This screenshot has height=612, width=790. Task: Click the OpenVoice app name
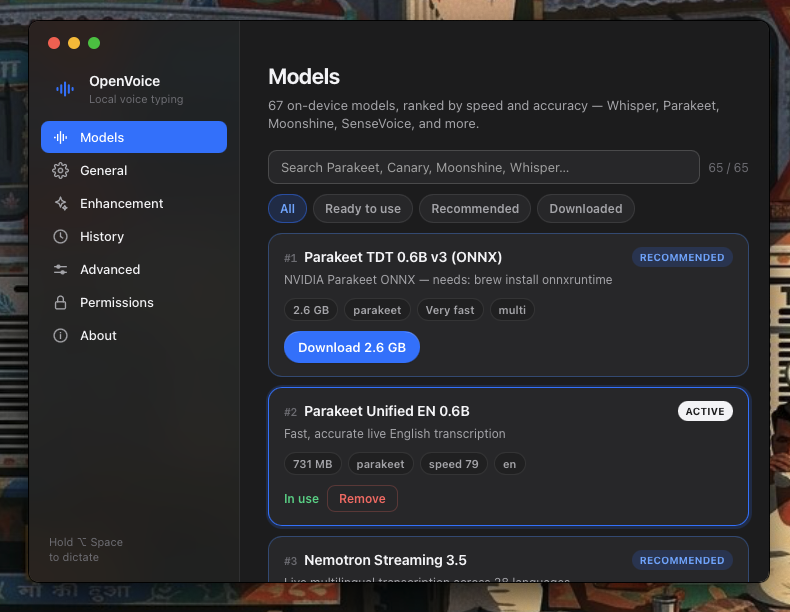pos(124,81)
